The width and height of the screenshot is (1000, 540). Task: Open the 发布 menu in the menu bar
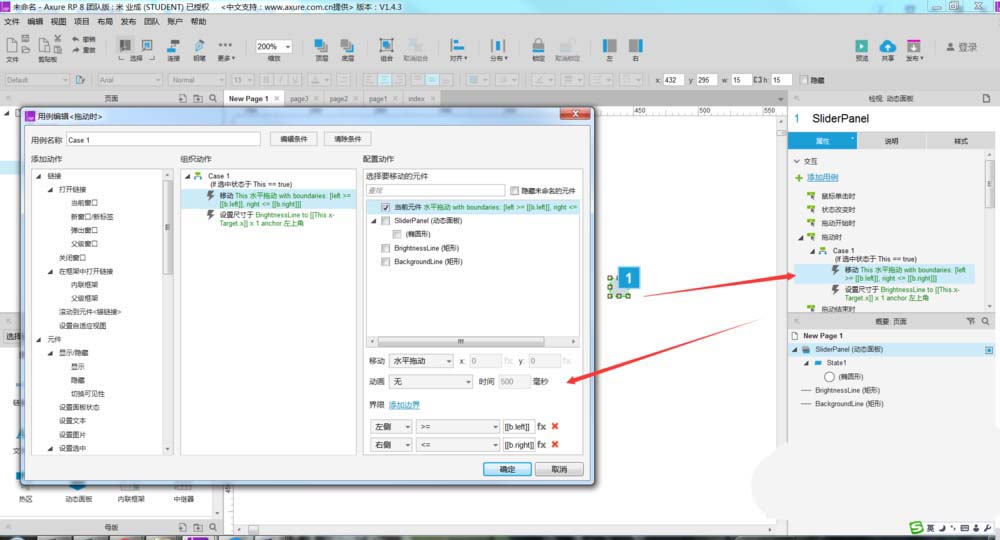click(128, 21)
